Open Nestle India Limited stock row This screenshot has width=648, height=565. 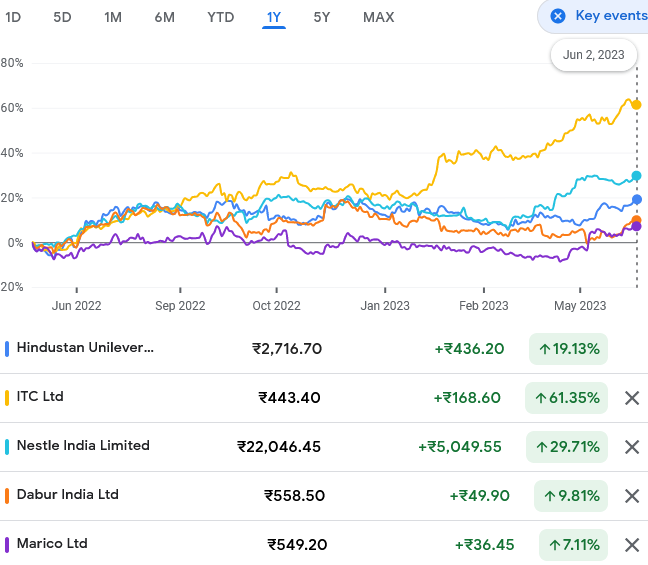coord(324,447)
